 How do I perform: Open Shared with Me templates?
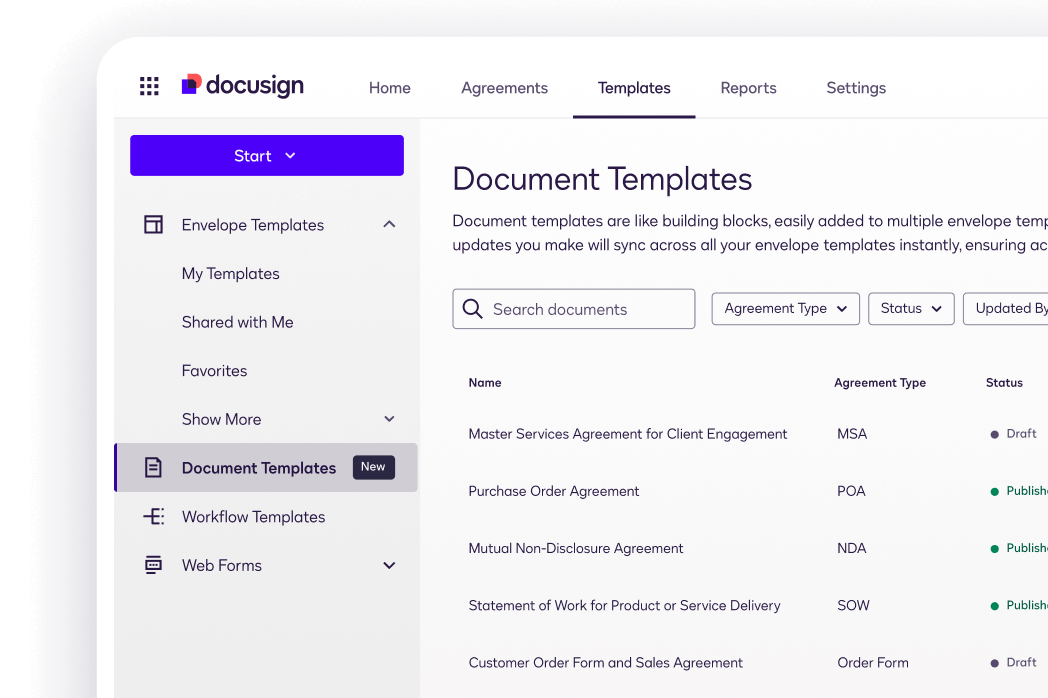click(x=237, y=322)
